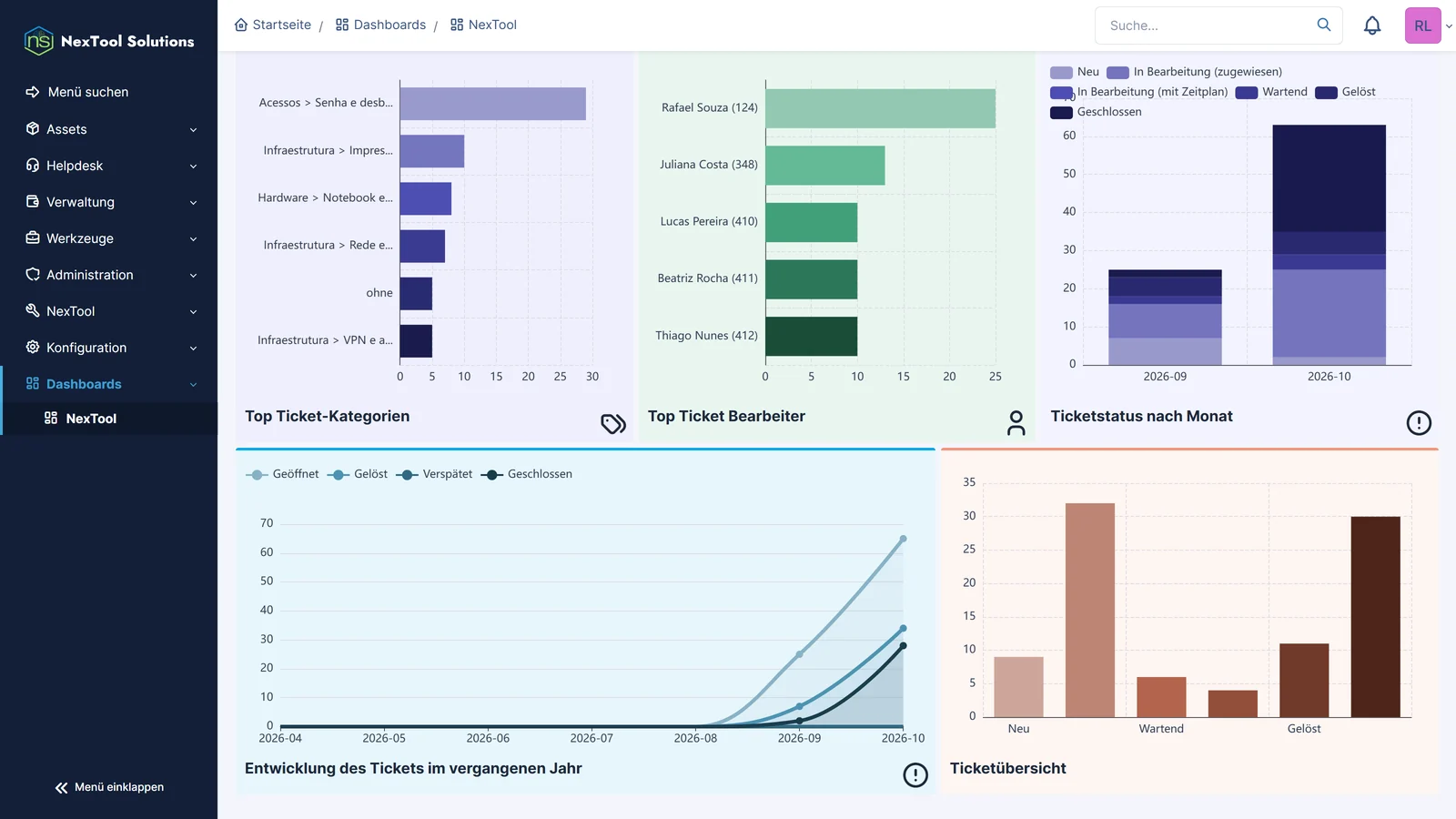Click Menü suchen in the sidebar
1456x819 pixels.
(x=109, y=92)
